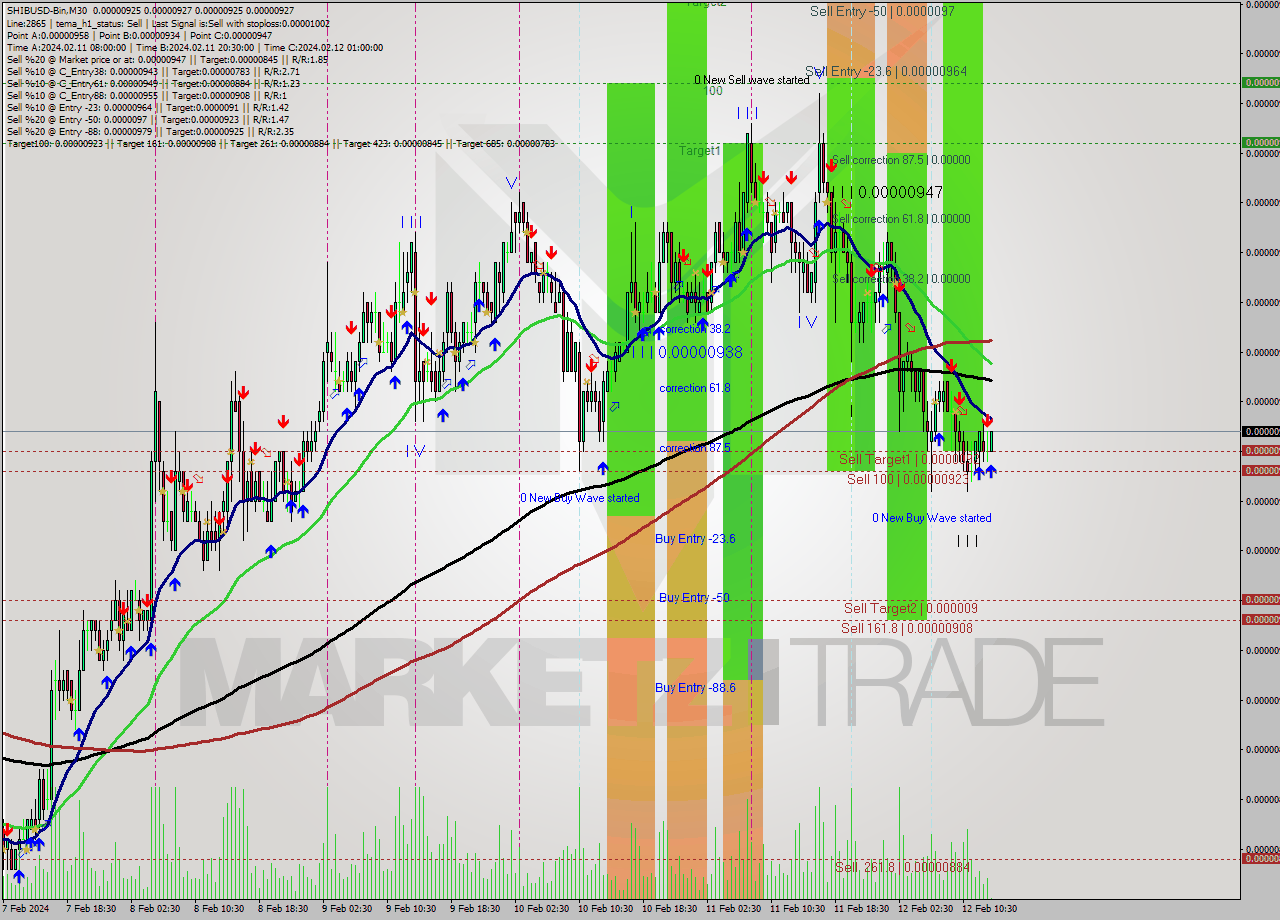
Task: Select the '10 Feb 10:30' time axis label
Action: [606, 909]
